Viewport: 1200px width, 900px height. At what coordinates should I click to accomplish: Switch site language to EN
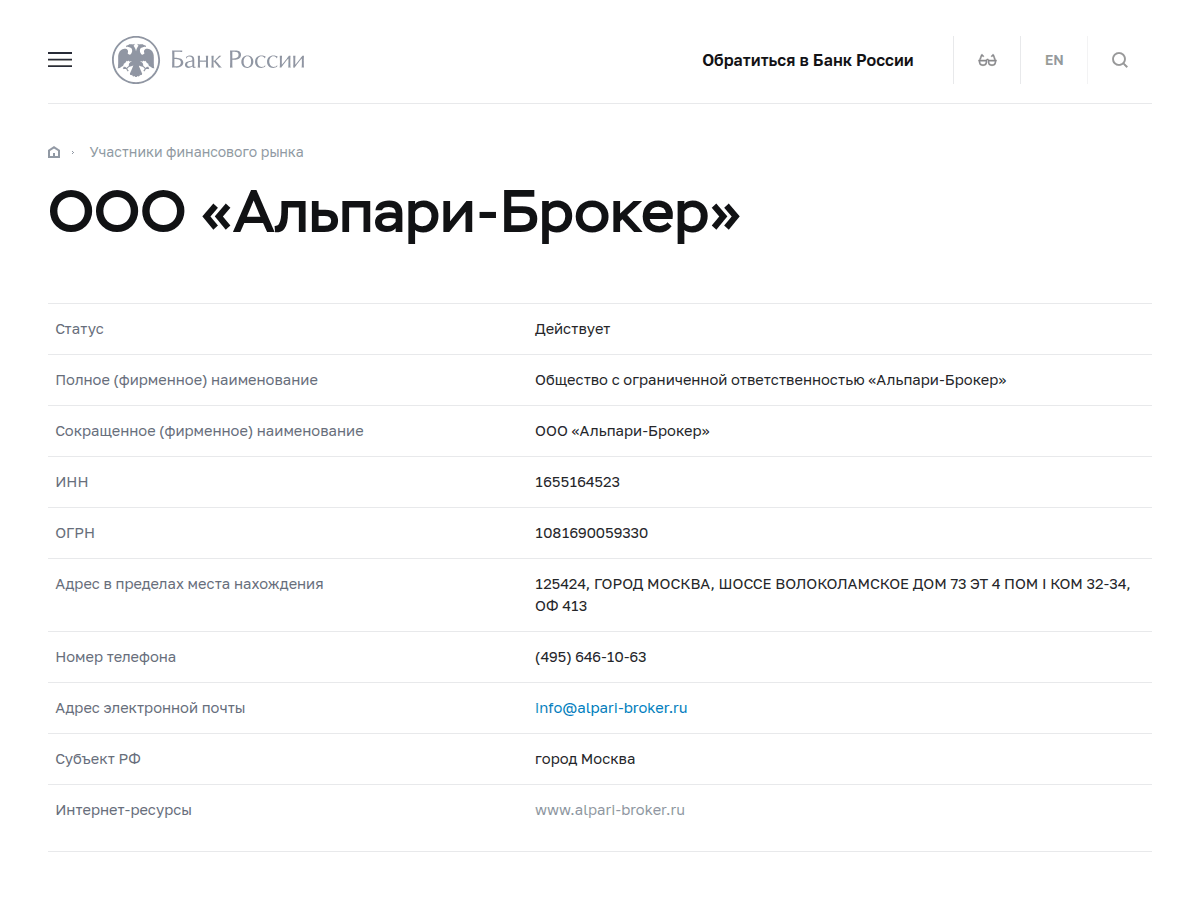1054,60
